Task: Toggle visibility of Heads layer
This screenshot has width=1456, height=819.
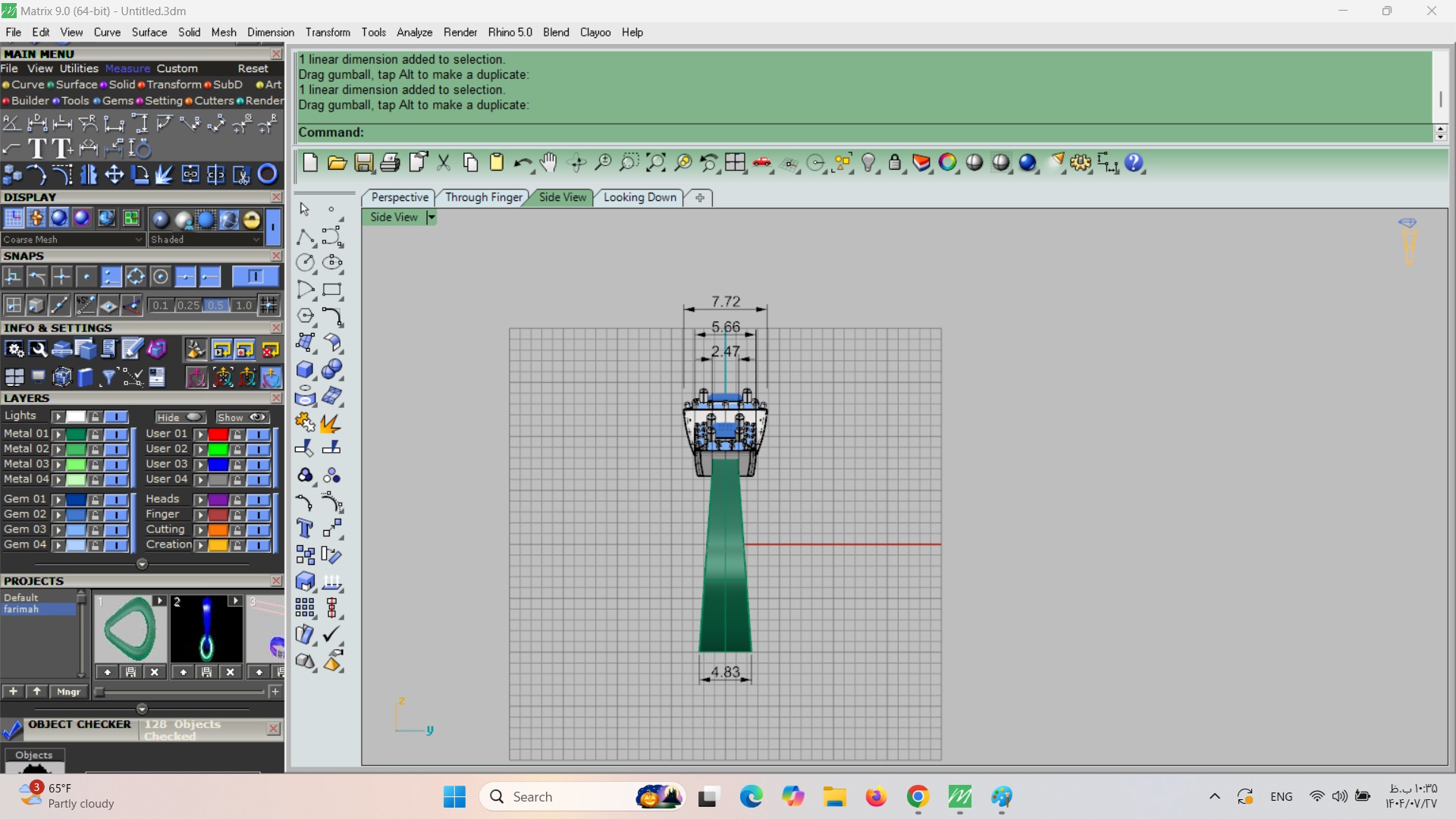Action: (259, 499)
